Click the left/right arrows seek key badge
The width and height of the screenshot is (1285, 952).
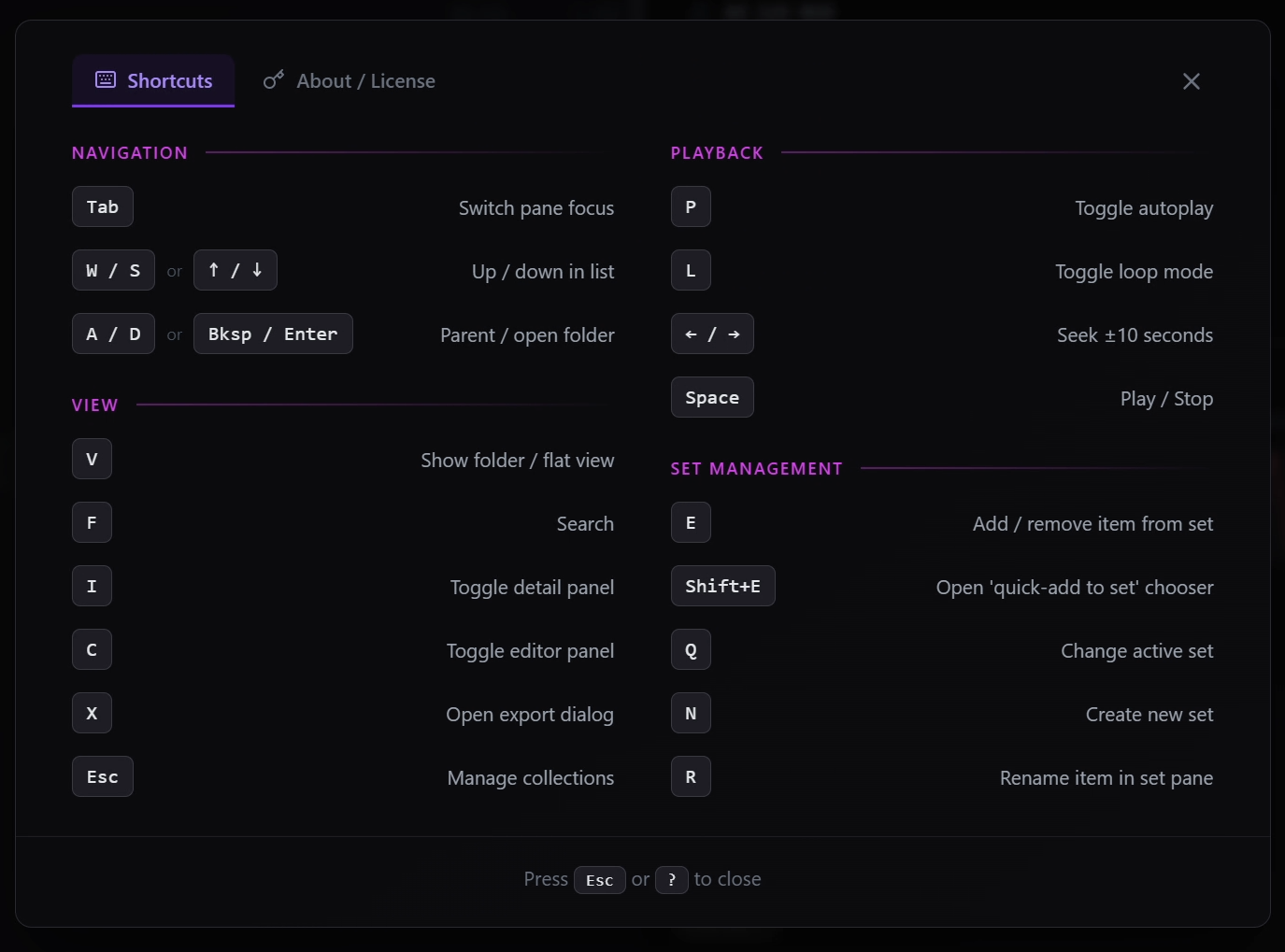[712, 334]
